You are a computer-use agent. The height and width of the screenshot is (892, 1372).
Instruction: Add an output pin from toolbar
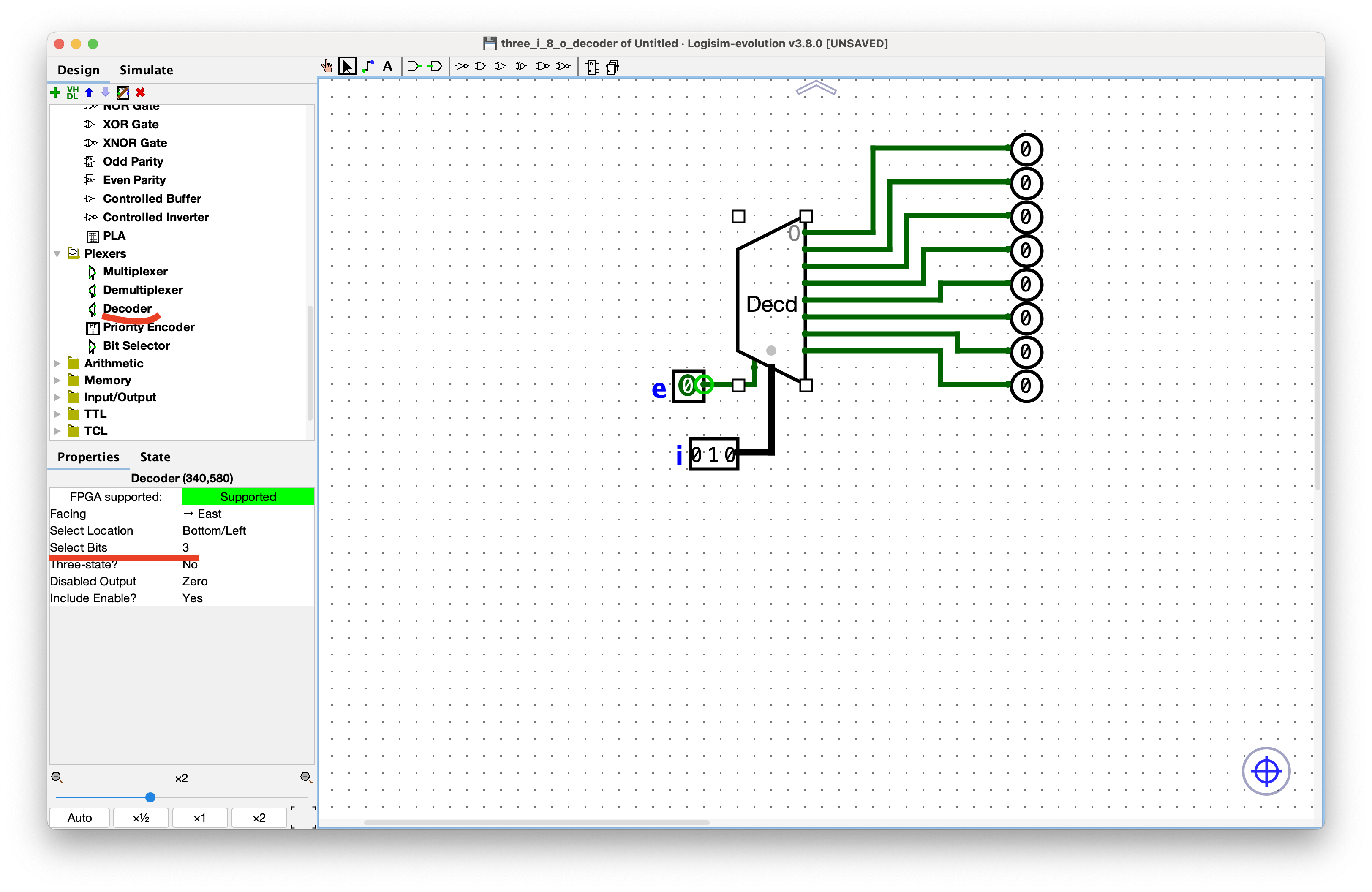coord(435,66)
